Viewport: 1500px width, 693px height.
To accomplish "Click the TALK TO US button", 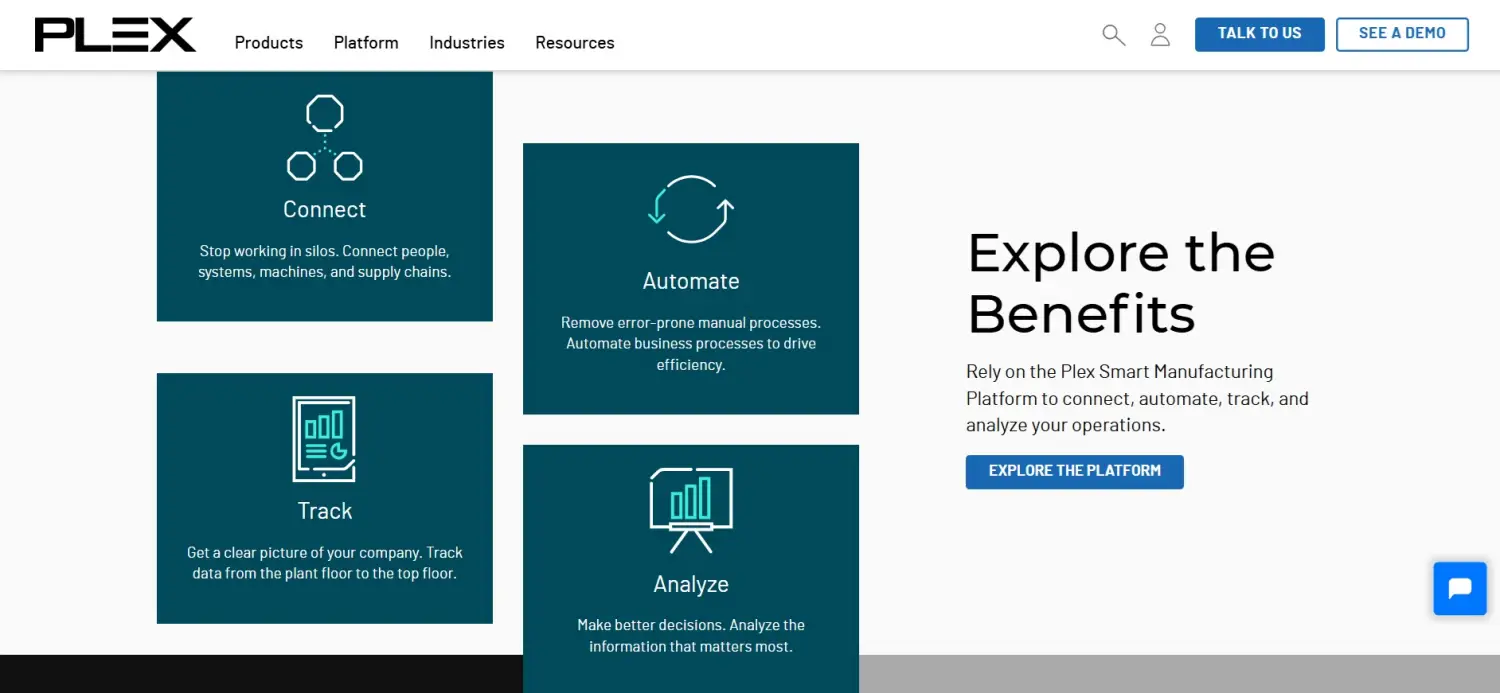I will pos(1260,34).
